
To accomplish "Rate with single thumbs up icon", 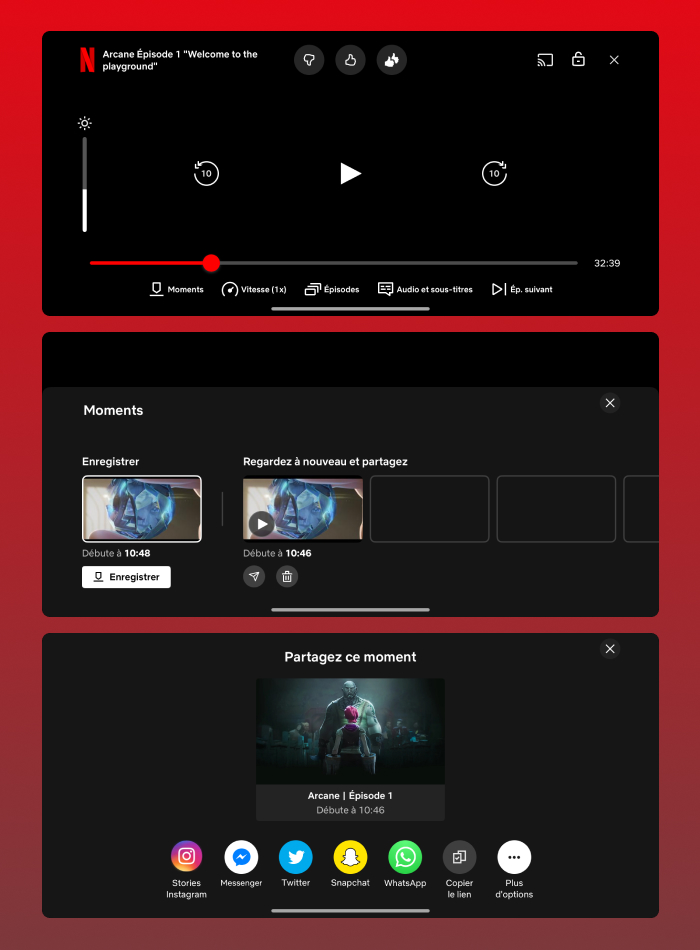I will pos(350,60).
